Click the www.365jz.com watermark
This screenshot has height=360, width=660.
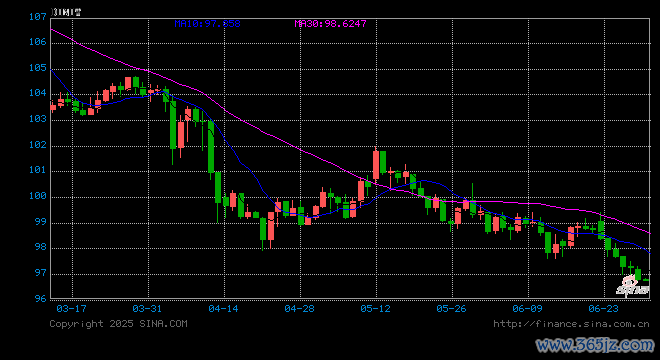point(595,345)
